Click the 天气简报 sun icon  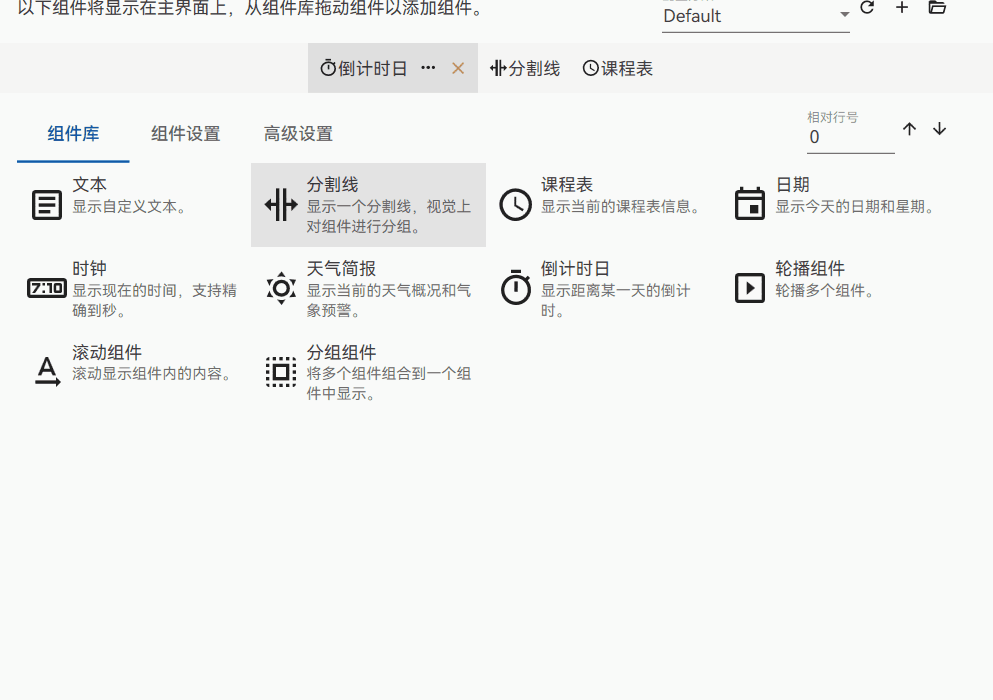tap(281, 288)
